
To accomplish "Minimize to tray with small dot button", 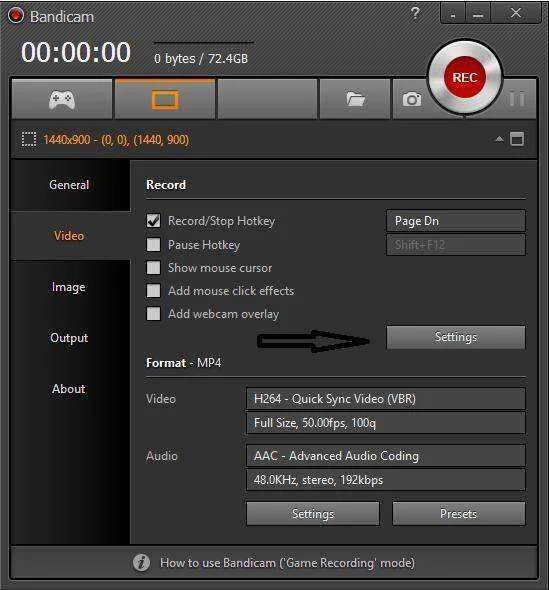I will (x=453, y=15).
